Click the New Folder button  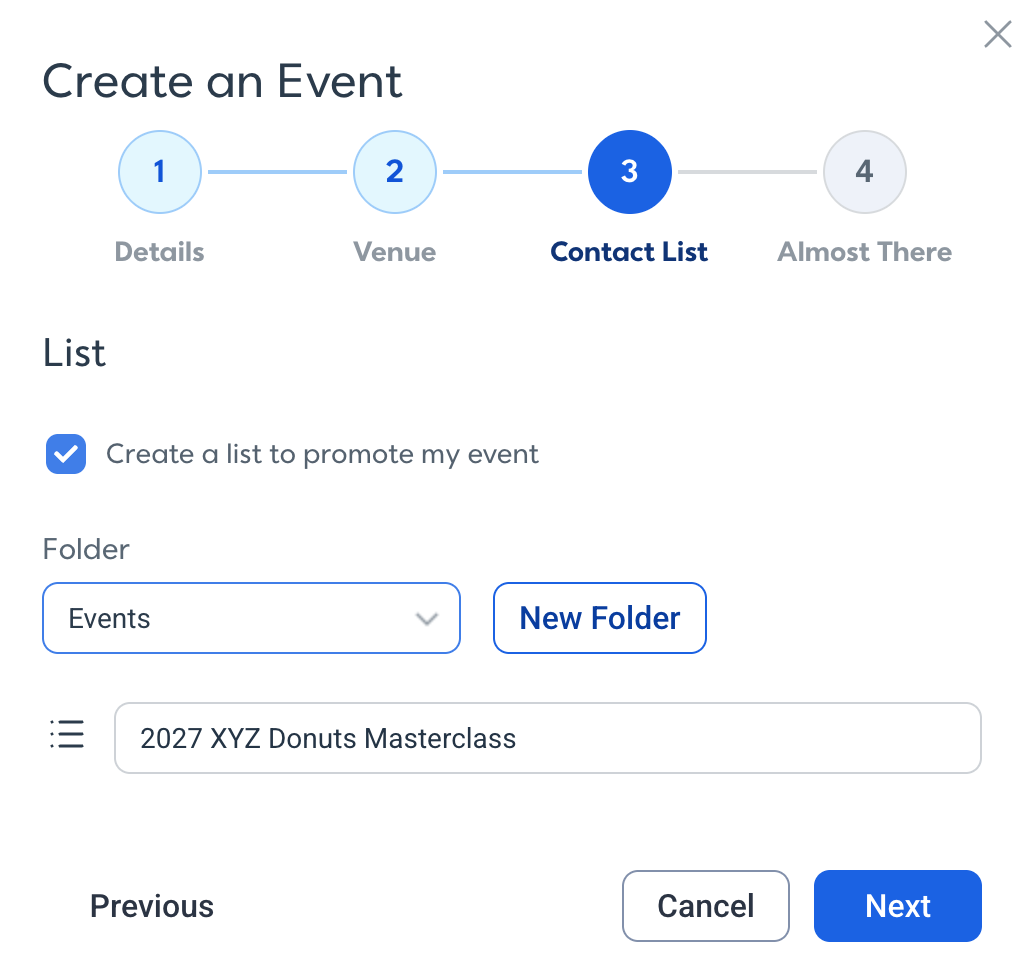[x=600, y=618]
